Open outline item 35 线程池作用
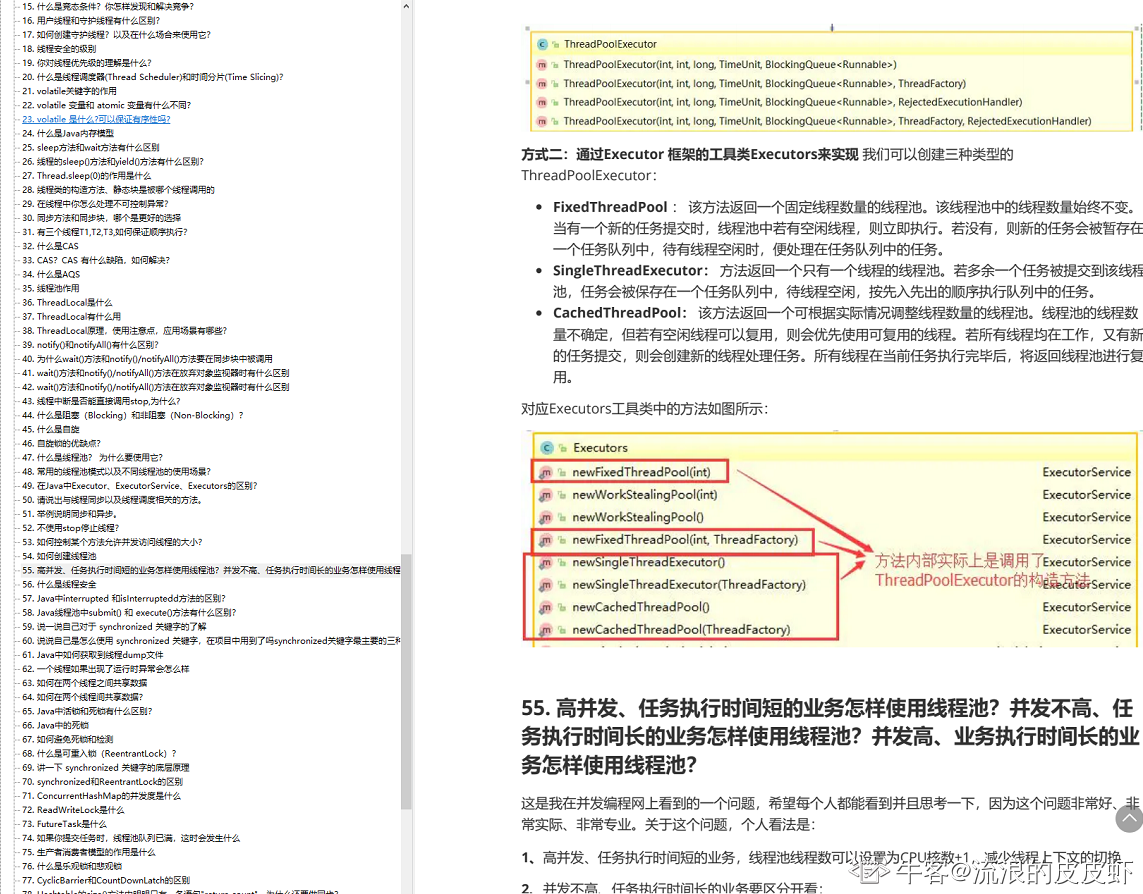This screenshot has height=894, width=1143. [x=51, y=288]
